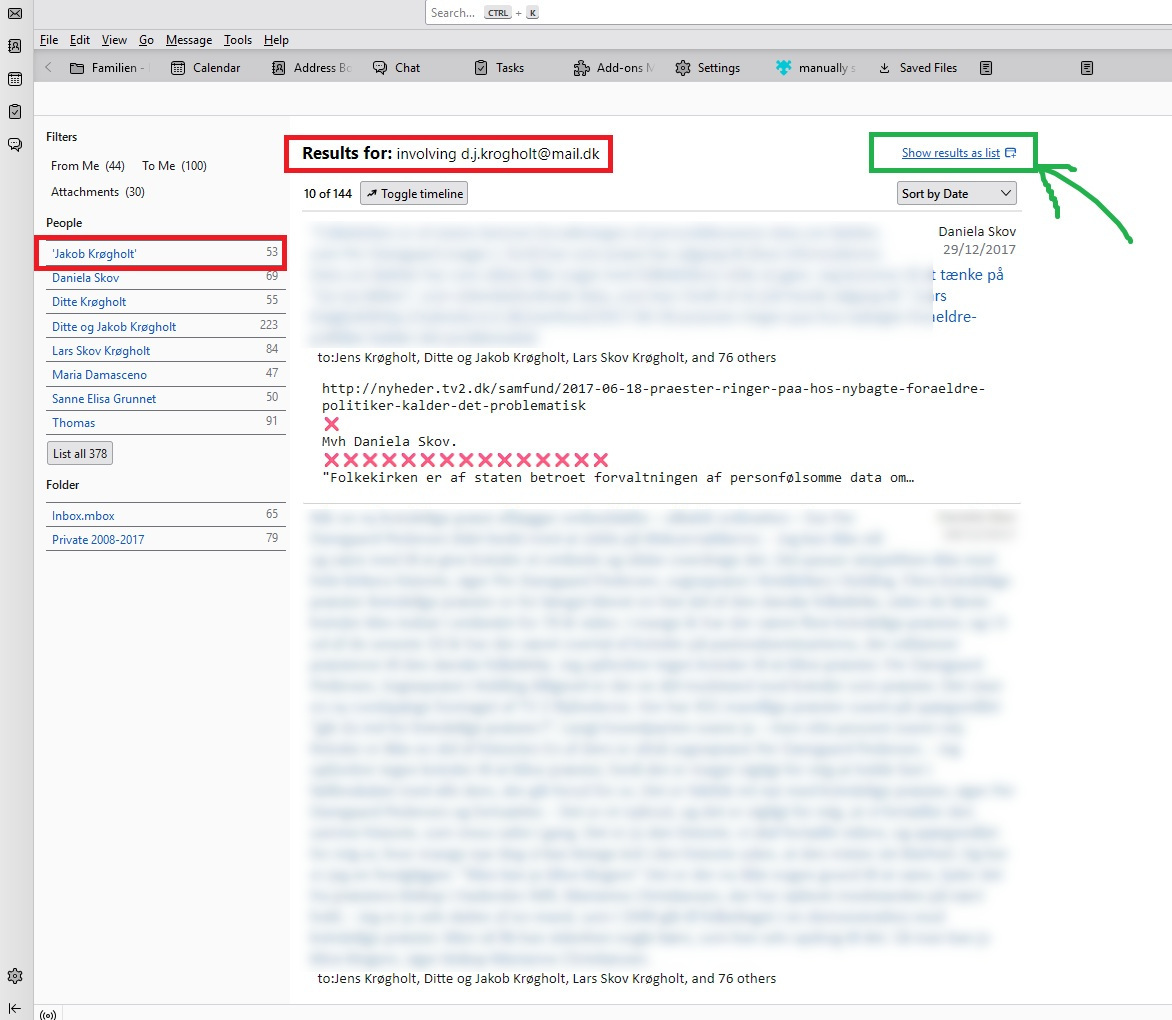
Task: Toggle the Attachments filter
Action: [x=98, y=192]
